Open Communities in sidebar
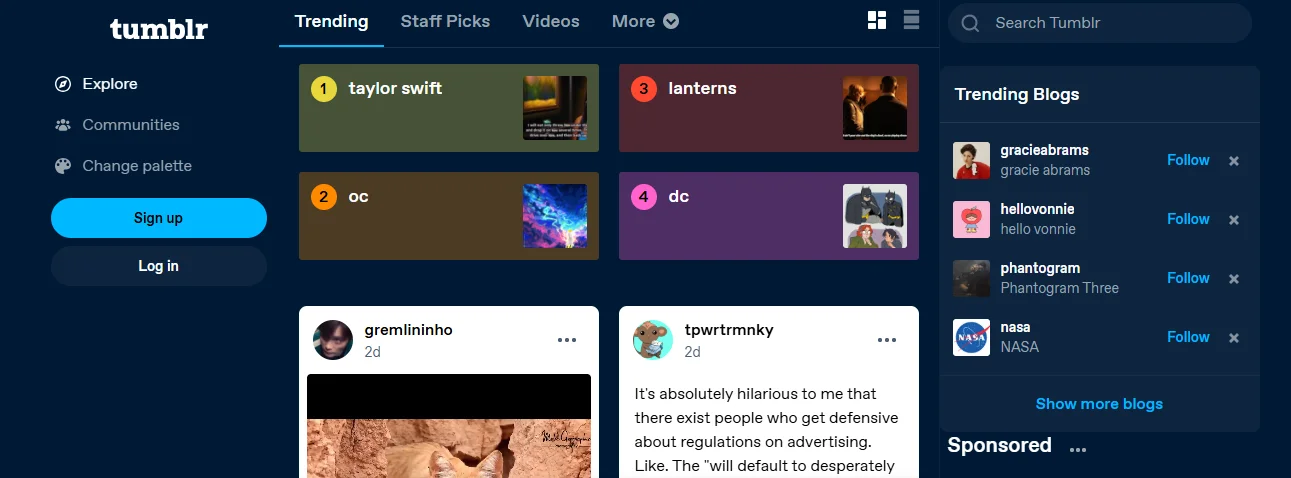The image size is (1291, 478). (x=131, y=125)
